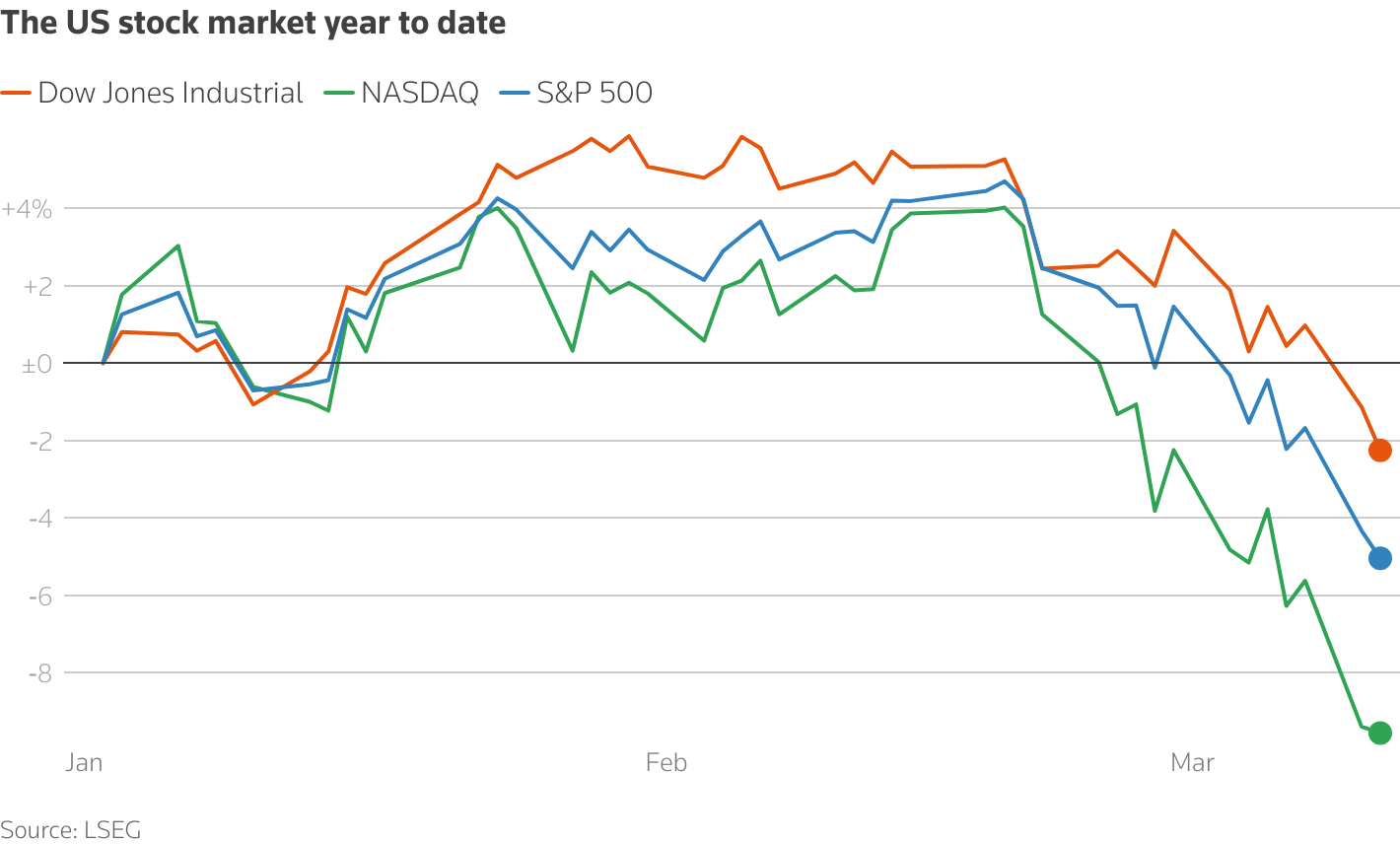Click the green NASDAQ legend line
The image size is (1400, 844).
[x=338, y=94]
